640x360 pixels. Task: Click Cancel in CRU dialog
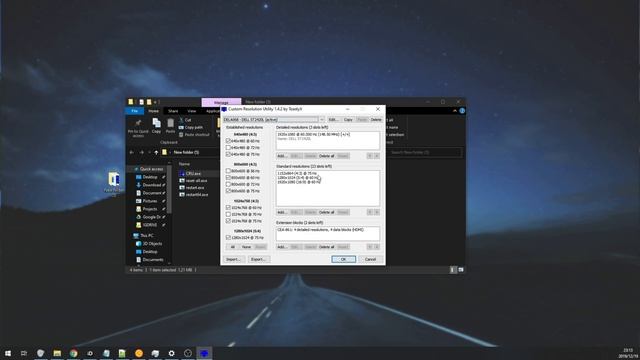370,259
